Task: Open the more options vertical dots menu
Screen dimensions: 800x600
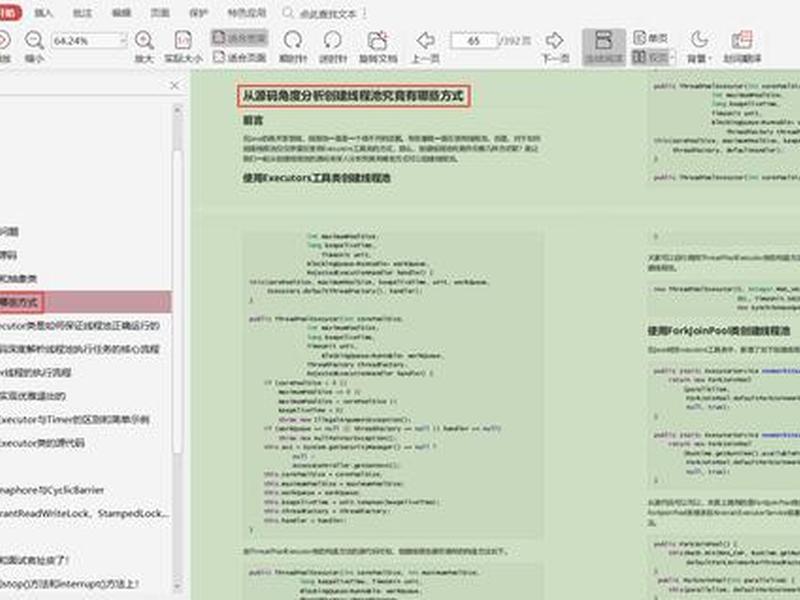Action: coord(365,13)
